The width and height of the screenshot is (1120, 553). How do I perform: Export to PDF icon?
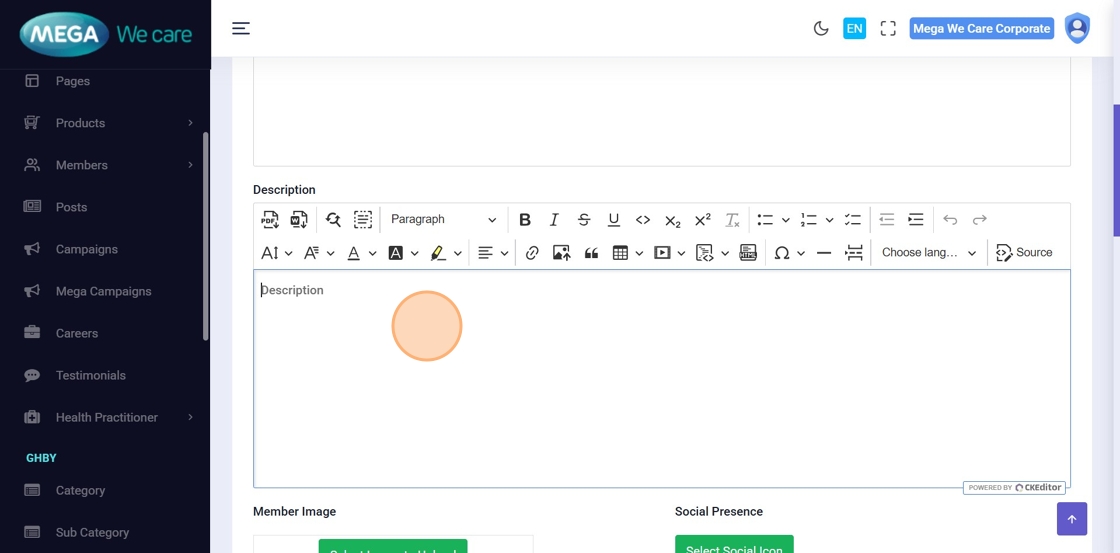[270, 220]
